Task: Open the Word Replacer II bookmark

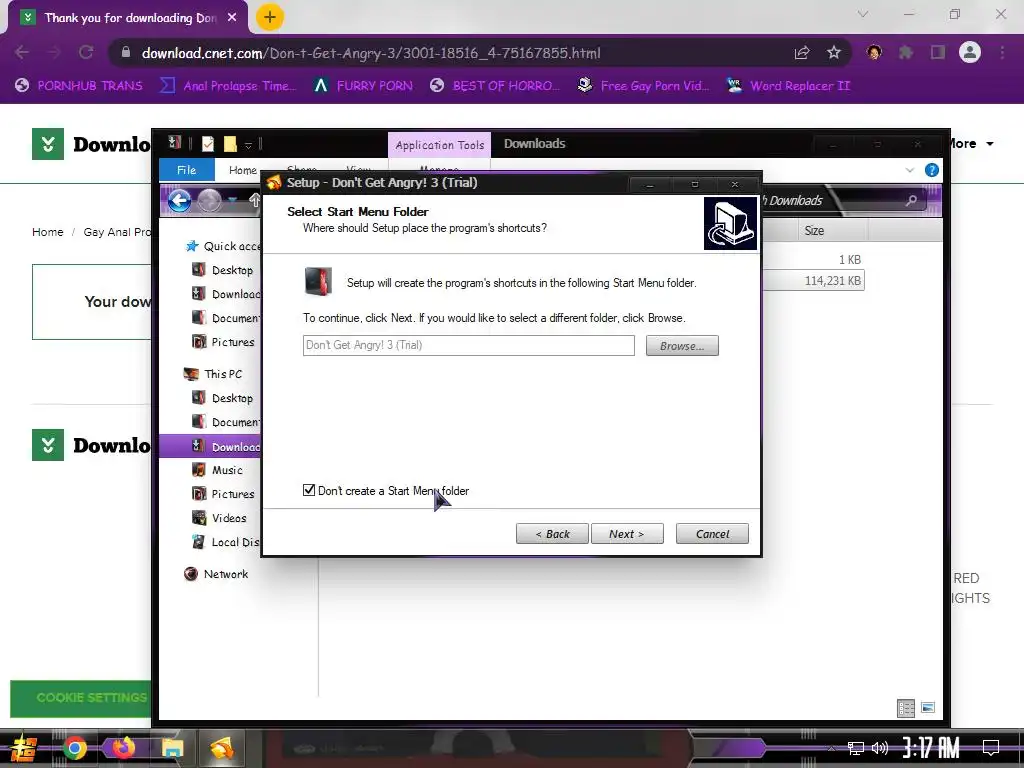Action: (789, 86)
